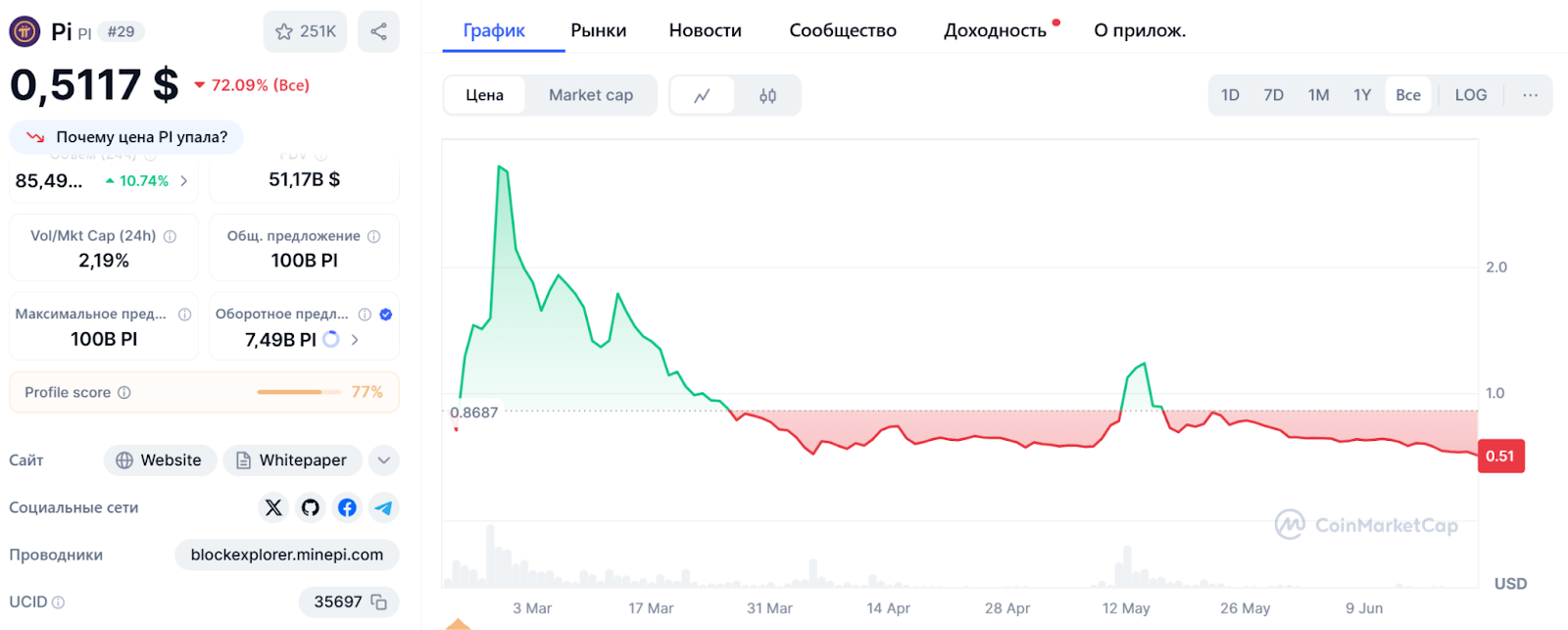Image resolution: width=1568 pixels, height=630 pixels.
Task: Click the 2,19% Vol/Mkt Cap value
Action: pyautogui.click(x=104, y=261)
